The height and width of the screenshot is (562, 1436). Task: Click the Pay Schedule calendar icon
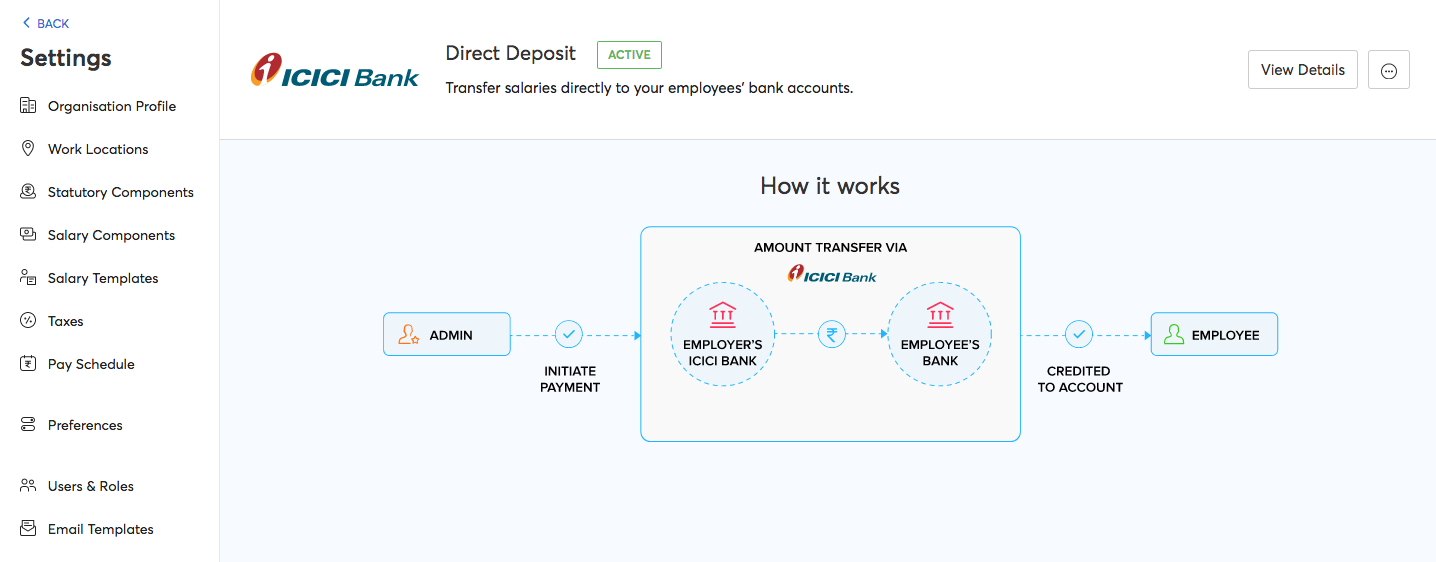tap(28, 364)
